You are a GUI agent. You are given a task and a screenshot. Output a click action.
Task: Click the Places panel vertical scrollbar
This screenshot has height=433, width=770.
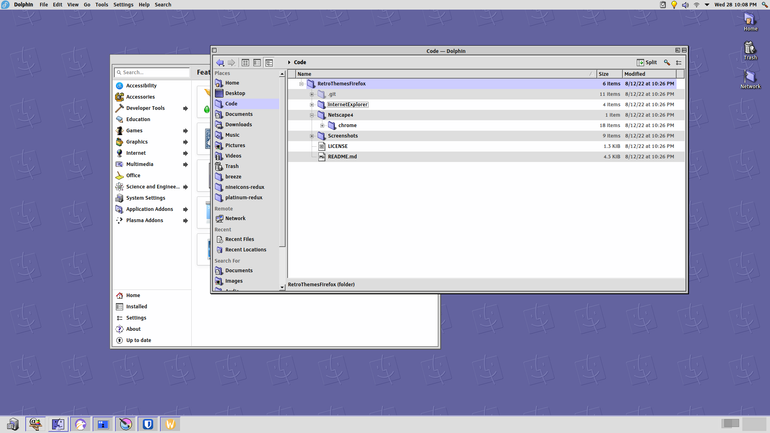click(282, 162)
